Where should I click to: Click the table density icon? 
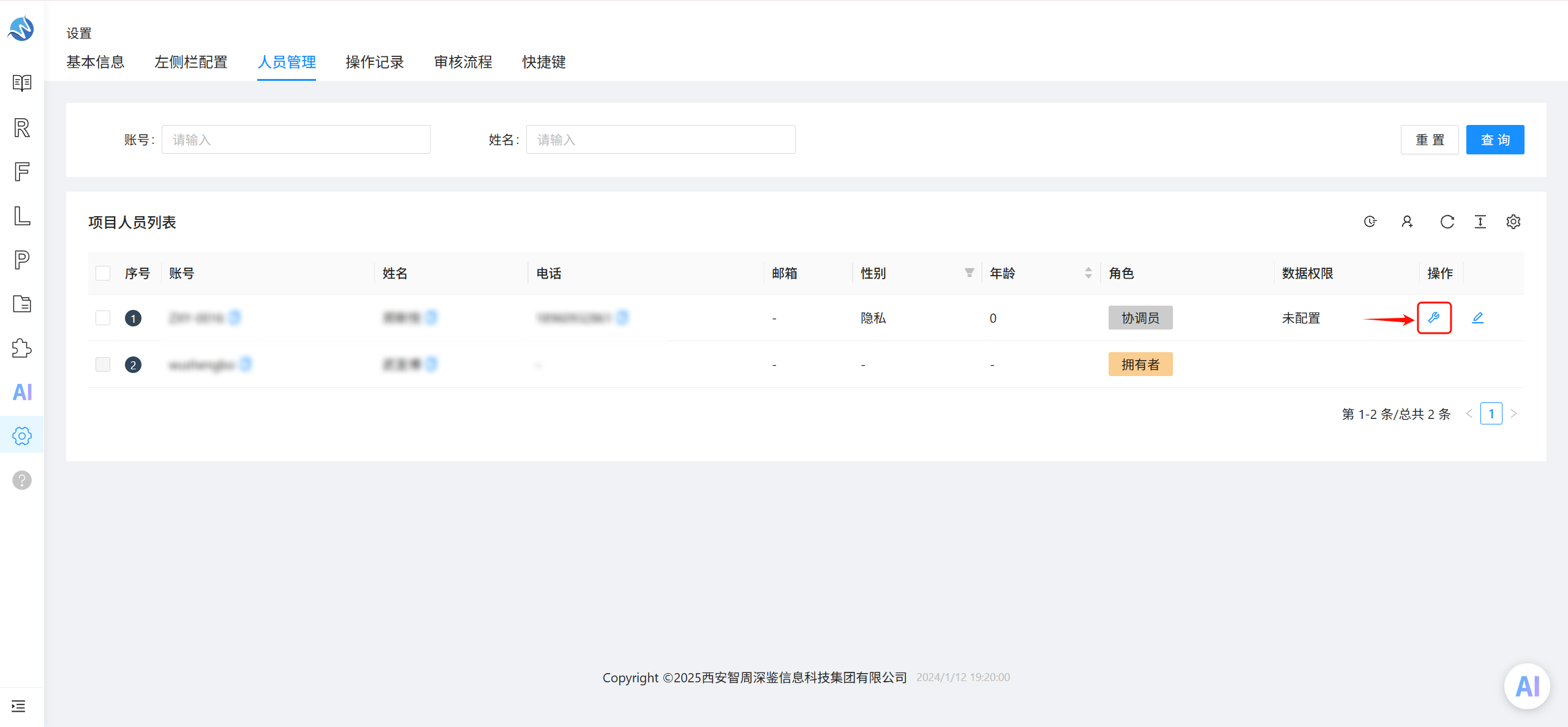tap(1480, 222)
